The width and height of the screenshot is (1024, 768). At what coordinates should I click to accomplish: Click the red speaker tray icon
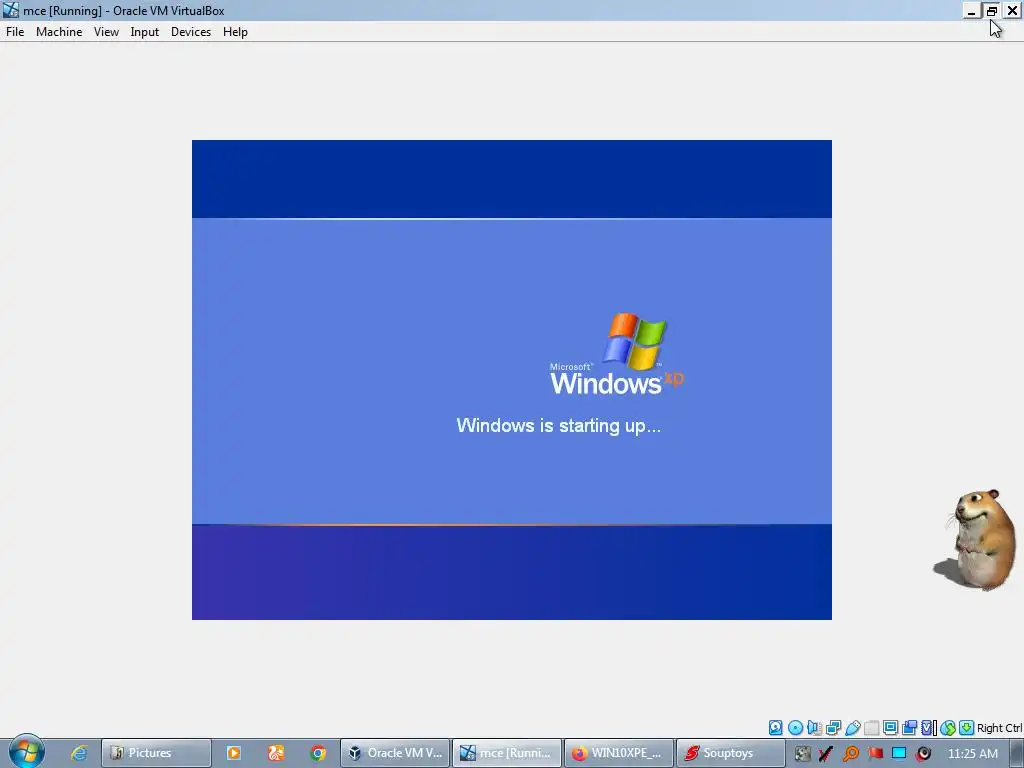coord(923,754)
